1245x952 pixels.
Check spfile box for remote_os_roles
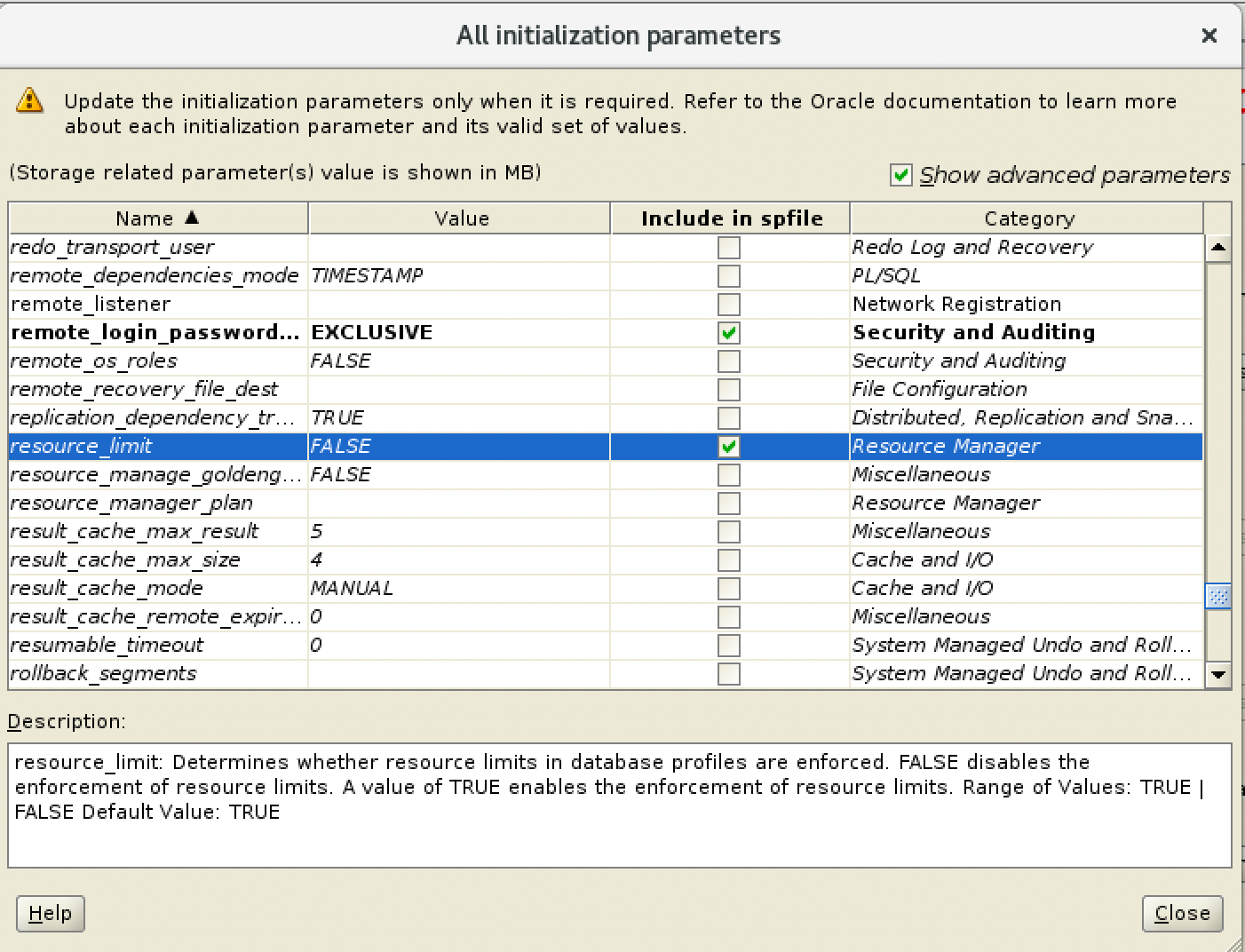pyautogui.click(x=729, y=361)
